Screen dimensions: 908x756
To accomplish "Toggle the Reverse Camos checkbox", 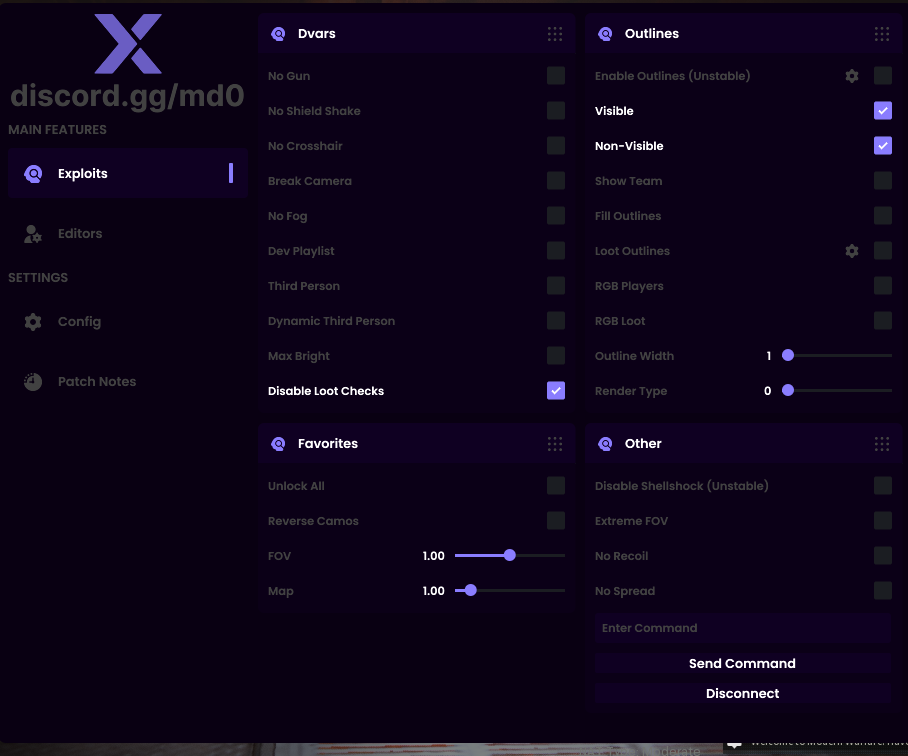I will click(x=556, y=520).
